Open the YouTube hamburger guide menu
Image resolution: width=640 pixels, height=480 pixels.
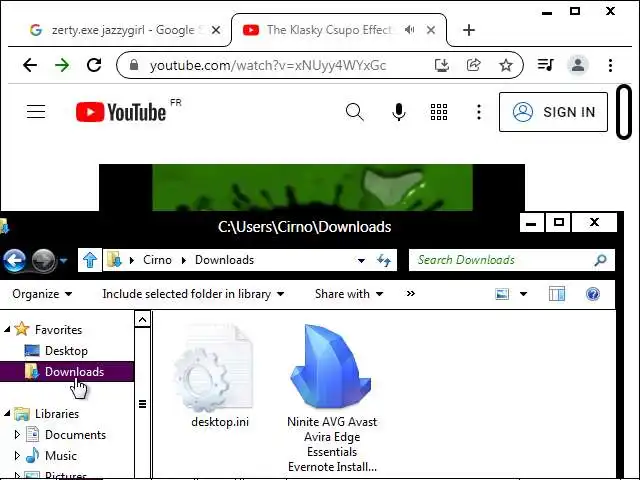pyautogui.click(x=36, y=111)
